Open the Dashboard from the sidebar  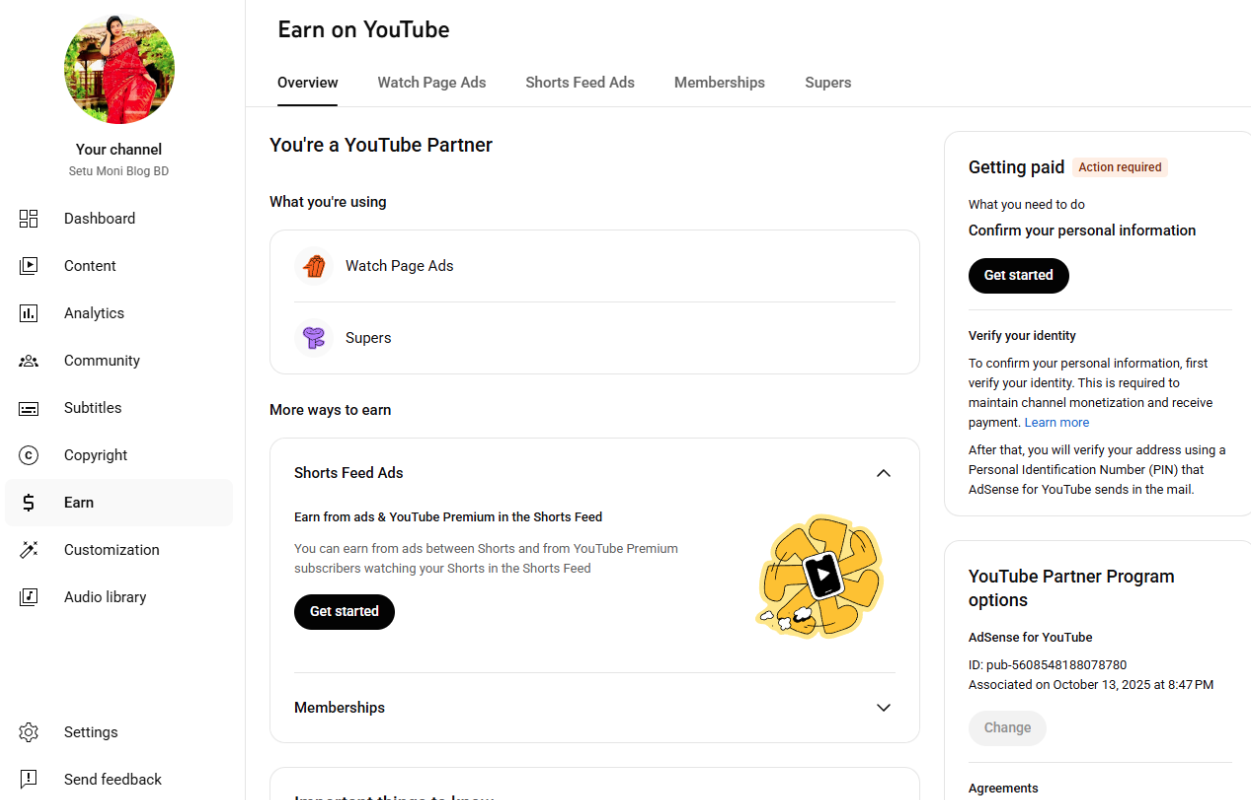100,218
